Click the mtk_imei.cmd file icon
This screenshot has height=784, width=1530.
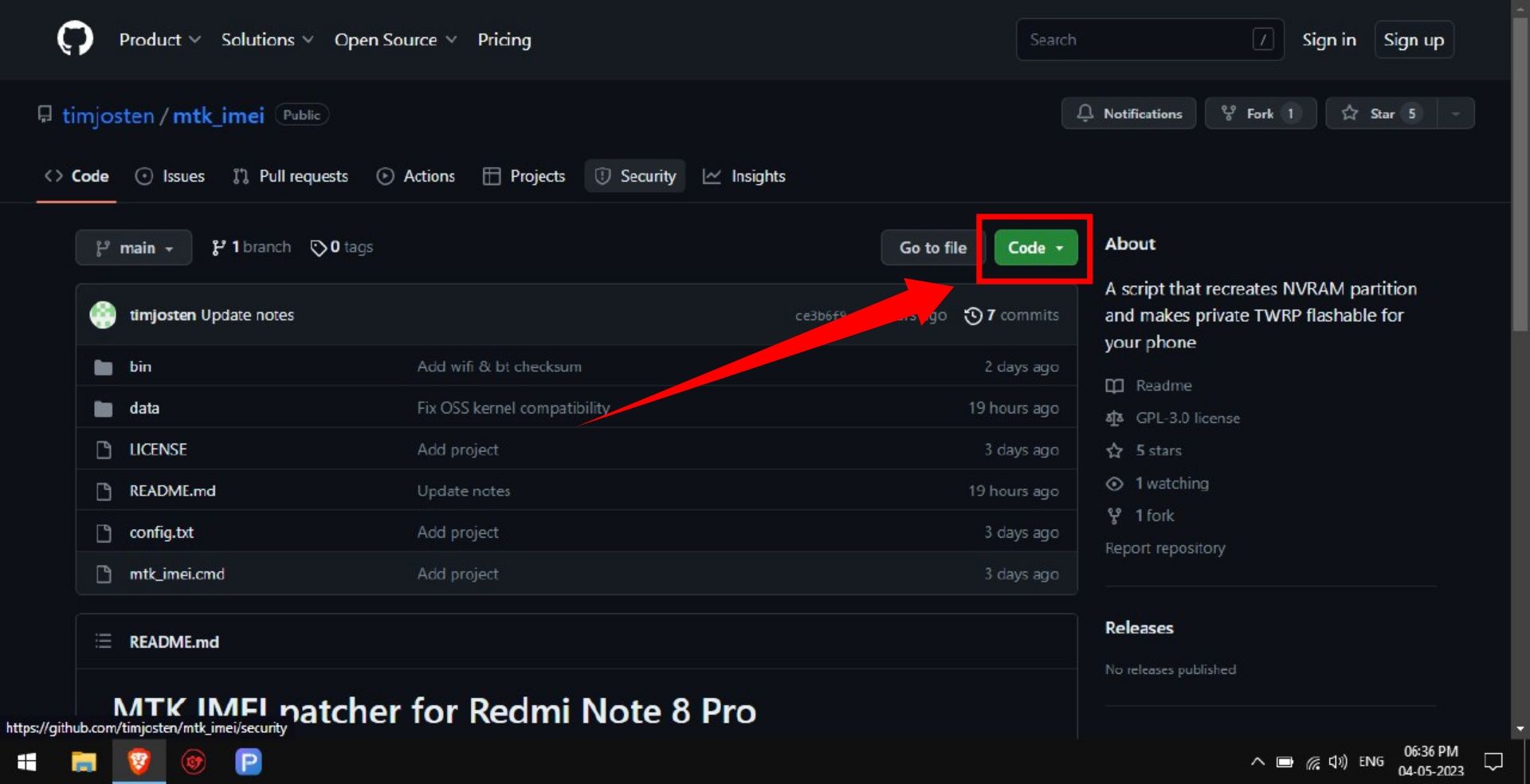(104, 574)
